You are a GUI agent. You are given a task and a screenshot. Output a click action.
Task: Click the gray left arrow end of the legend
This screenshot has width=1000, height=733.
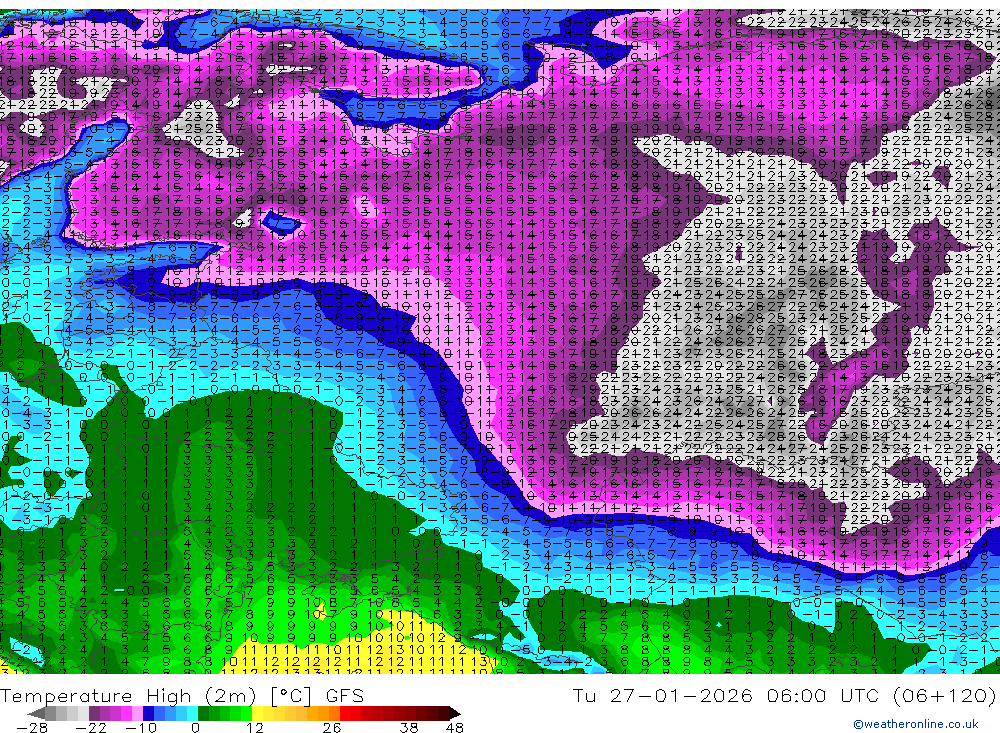tap(36, 713)
